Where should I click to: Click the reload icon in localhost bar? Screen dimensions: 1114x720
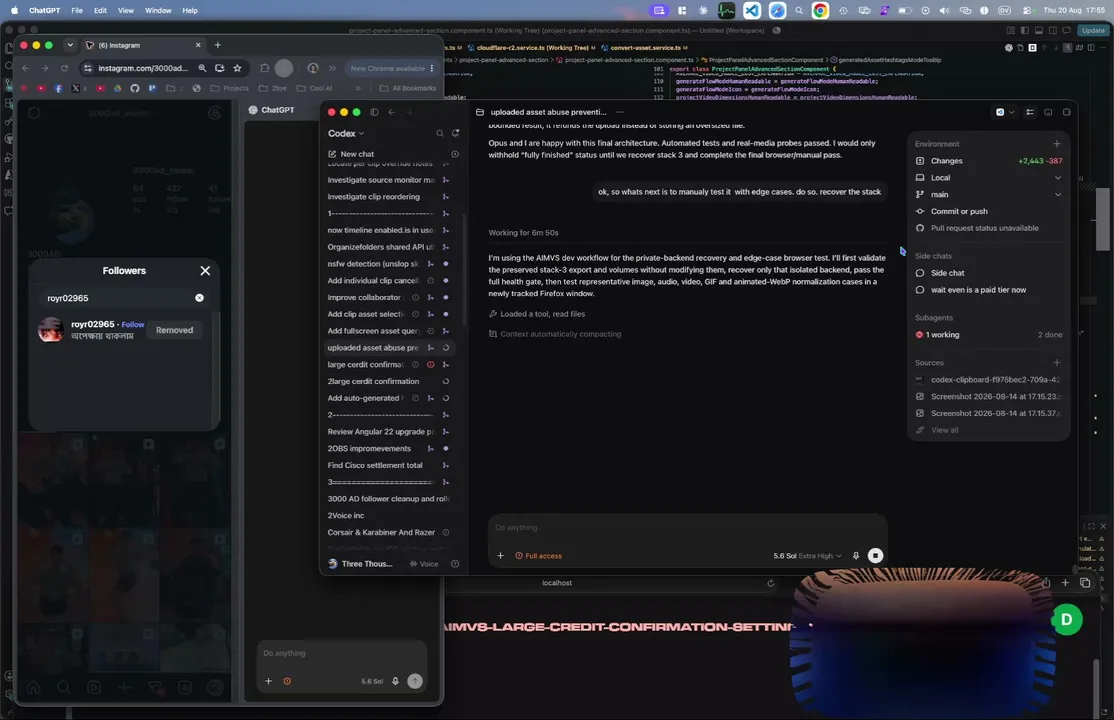pyautogui.click(x=770, y=583)
